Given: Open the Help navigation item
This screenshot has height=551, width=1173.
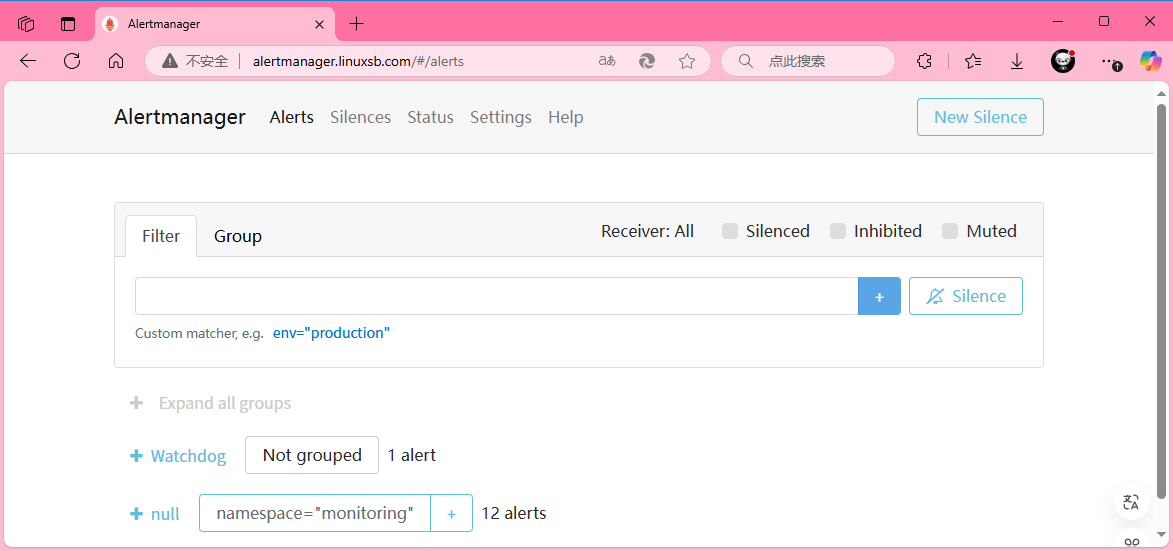Looking at the screenshot, I should tap(566, 117).
